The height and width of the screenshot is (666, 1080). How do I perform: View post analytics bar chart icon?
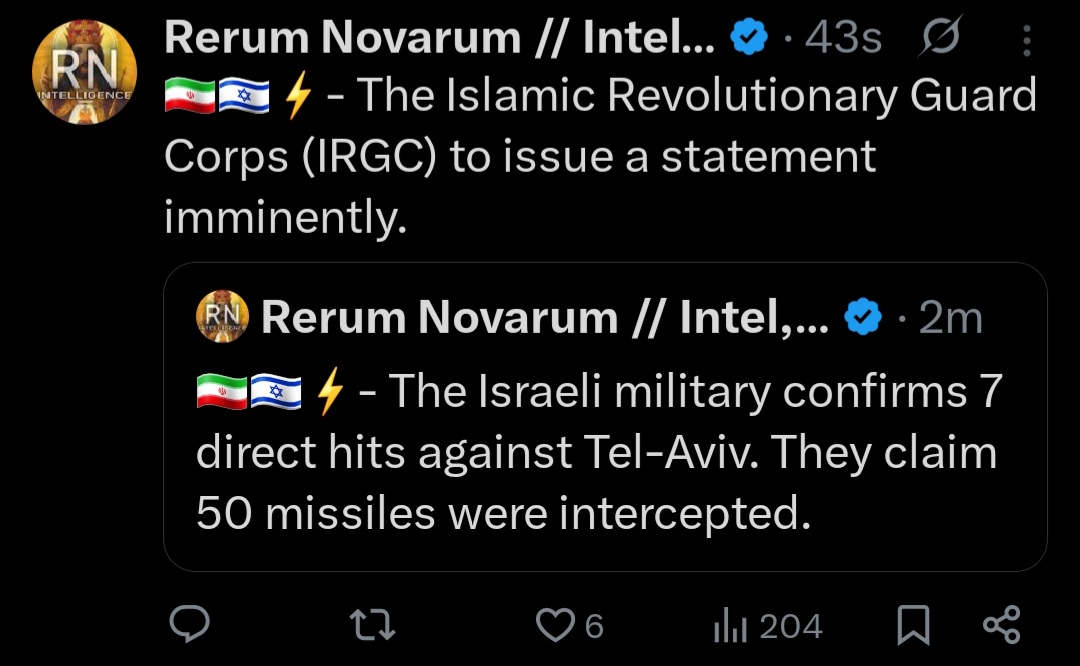point(731,625)
